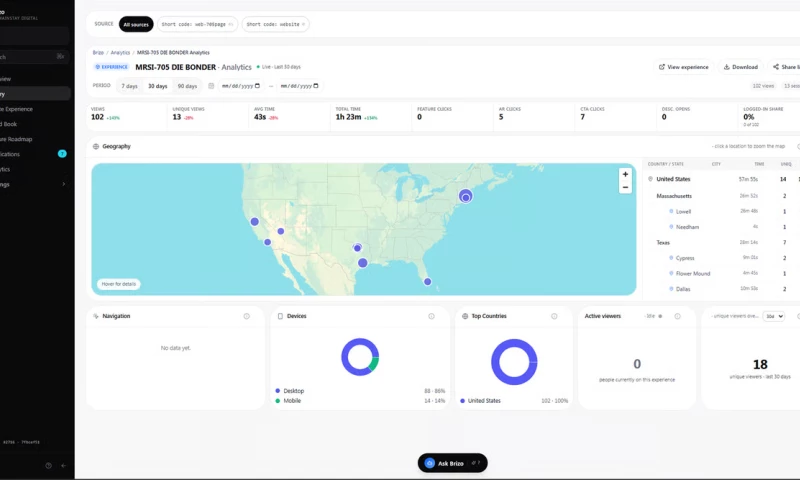Click the Dallas city marker icon
Image resolution: width=800 pixels, height=480 pixels.
click(x=671, y=289)
